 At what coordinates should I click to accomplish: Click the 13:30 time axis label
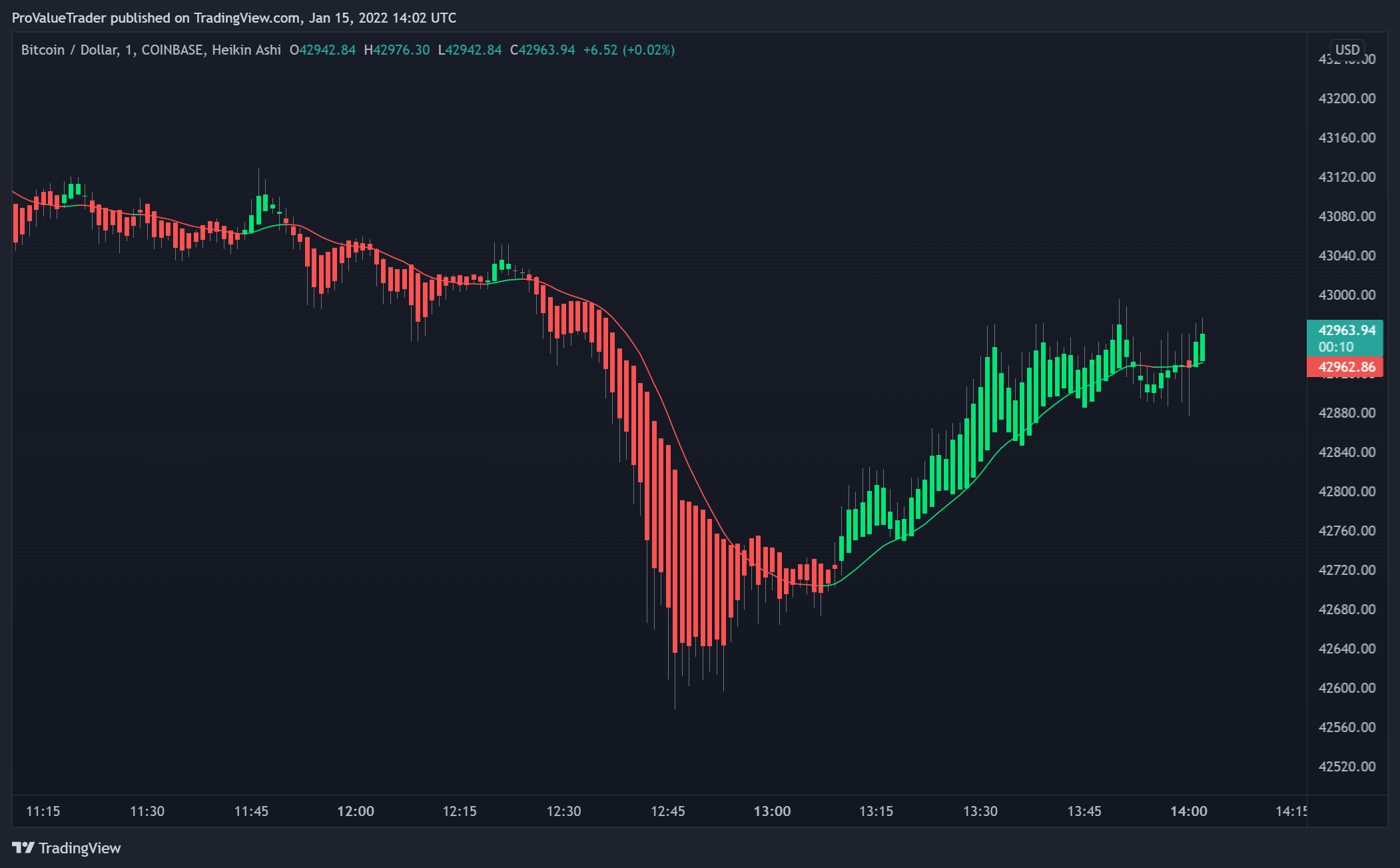click(x=980, y=811)
